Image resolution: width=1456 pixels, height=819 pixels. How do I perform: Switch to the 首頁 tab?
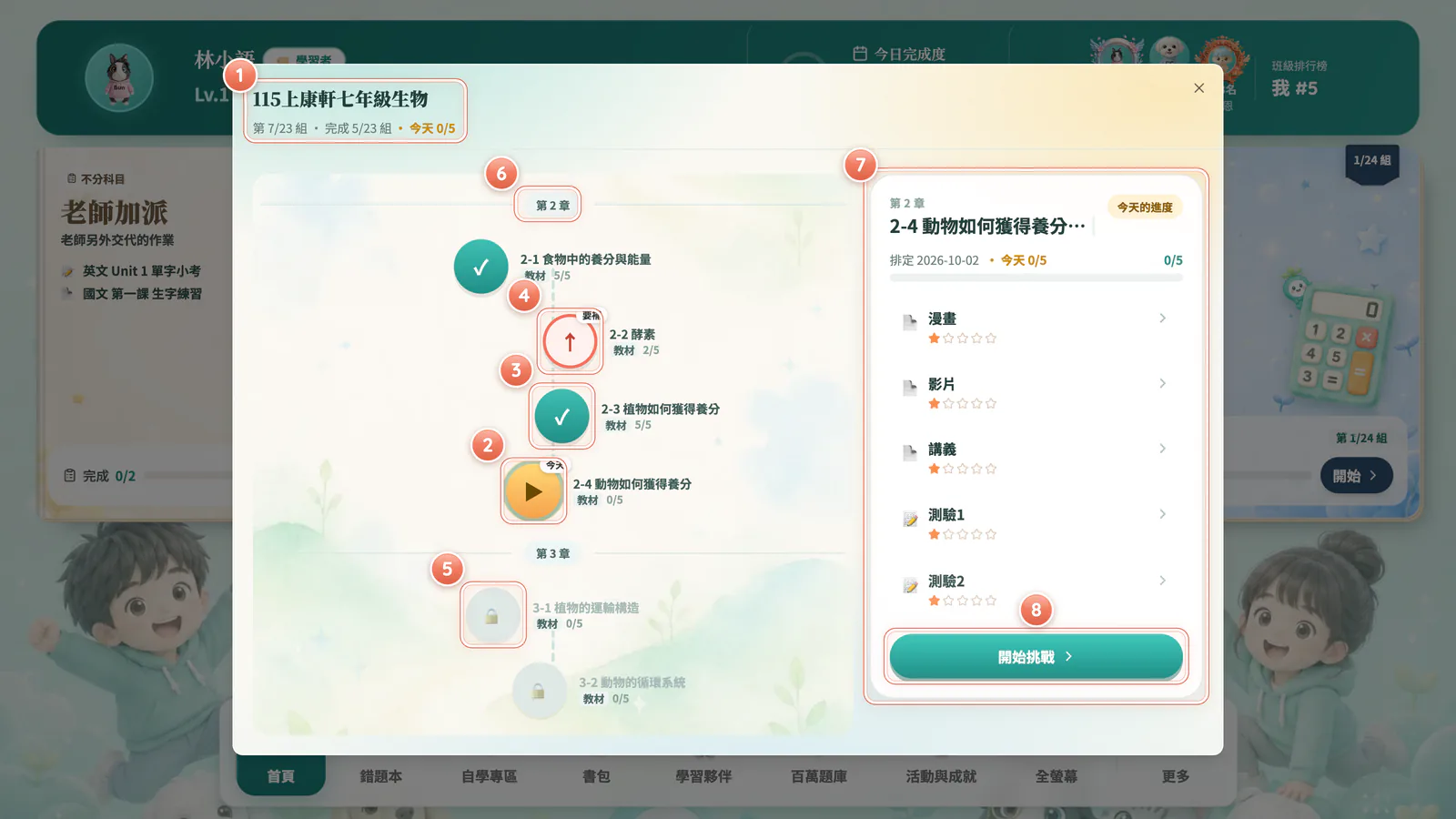(x=281, y=775)
